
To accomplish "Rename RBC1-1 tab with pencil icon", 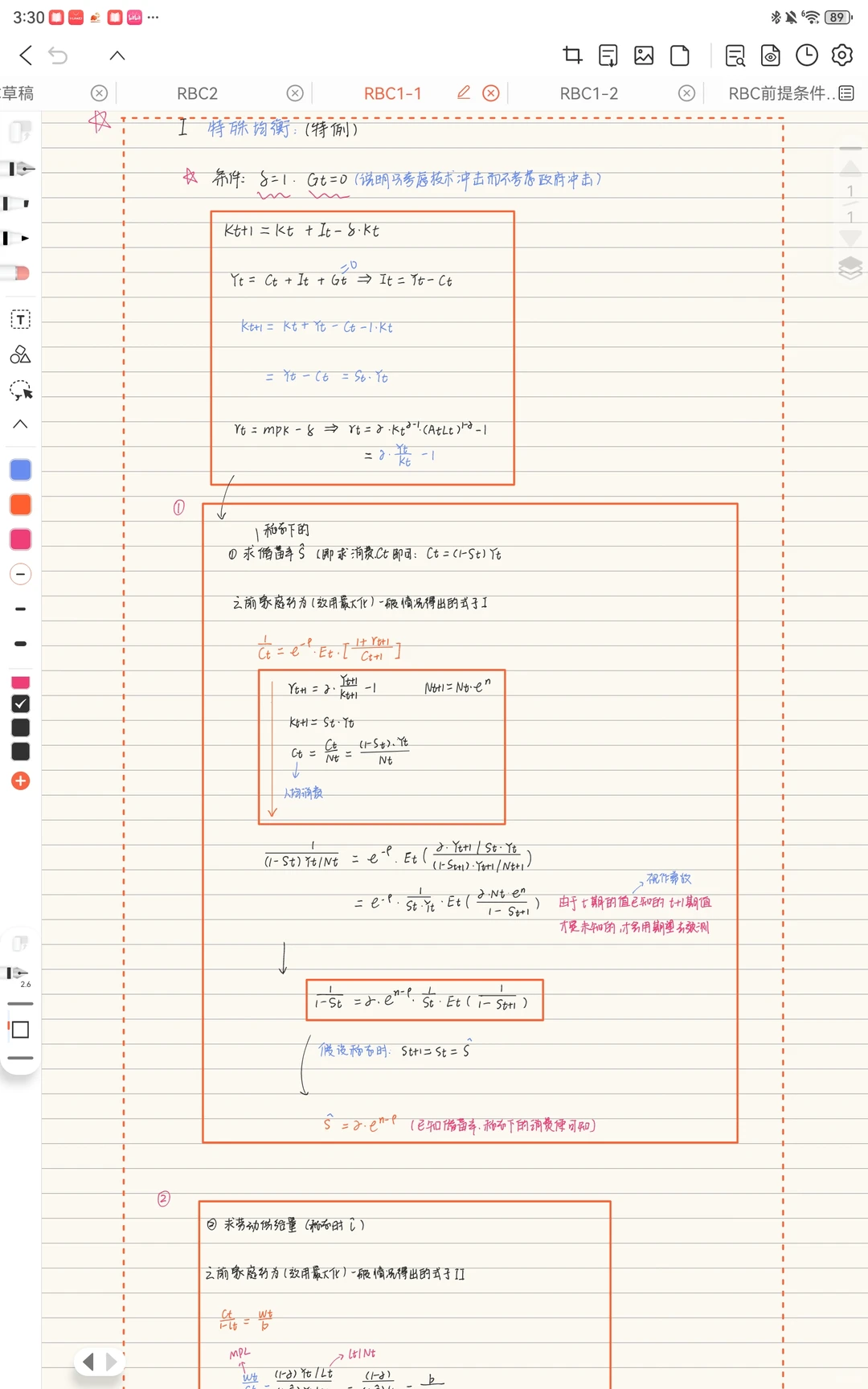I will [464, 92].
